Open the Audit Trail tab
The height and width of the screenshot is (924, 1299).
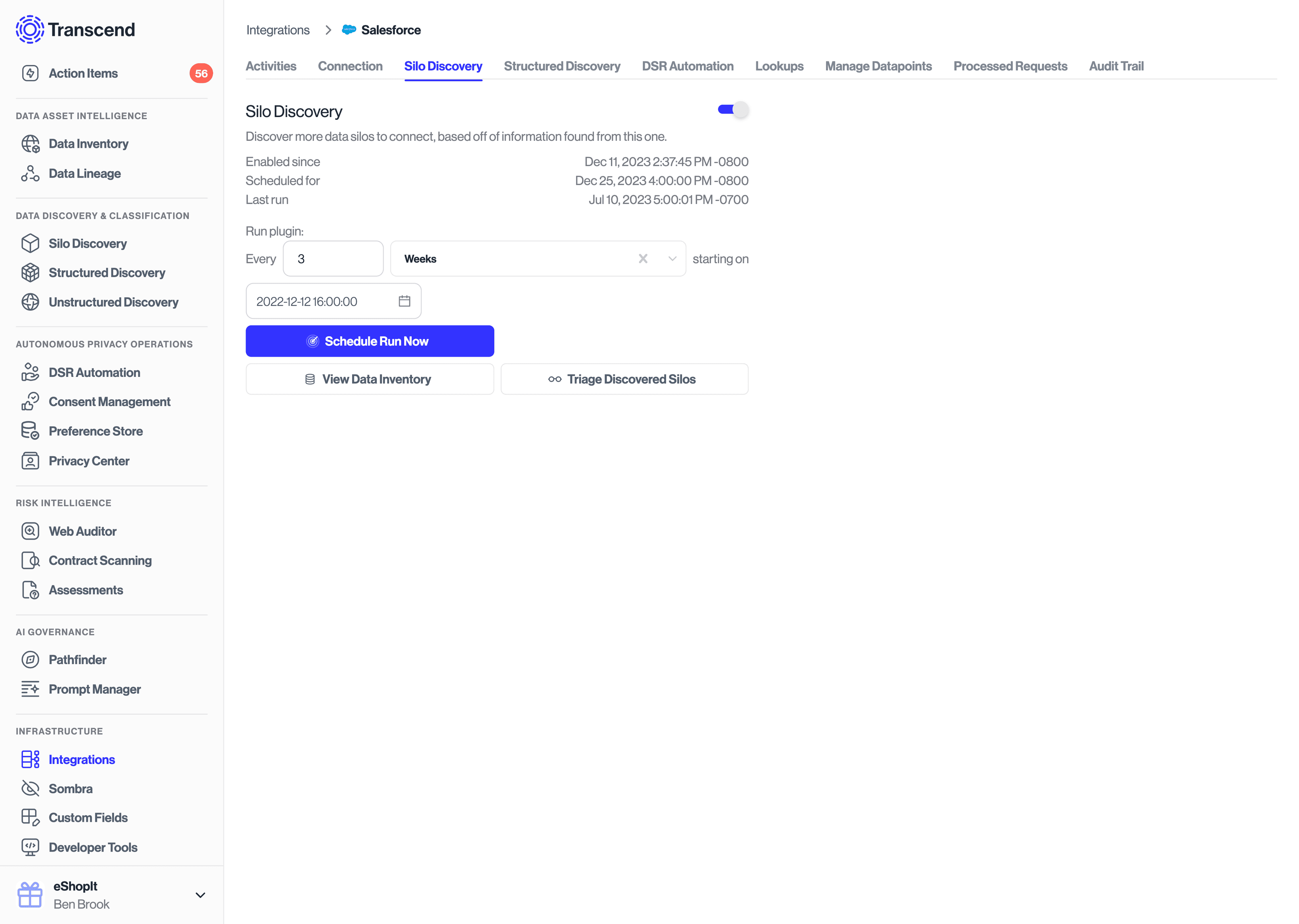tap(1116, 66)
